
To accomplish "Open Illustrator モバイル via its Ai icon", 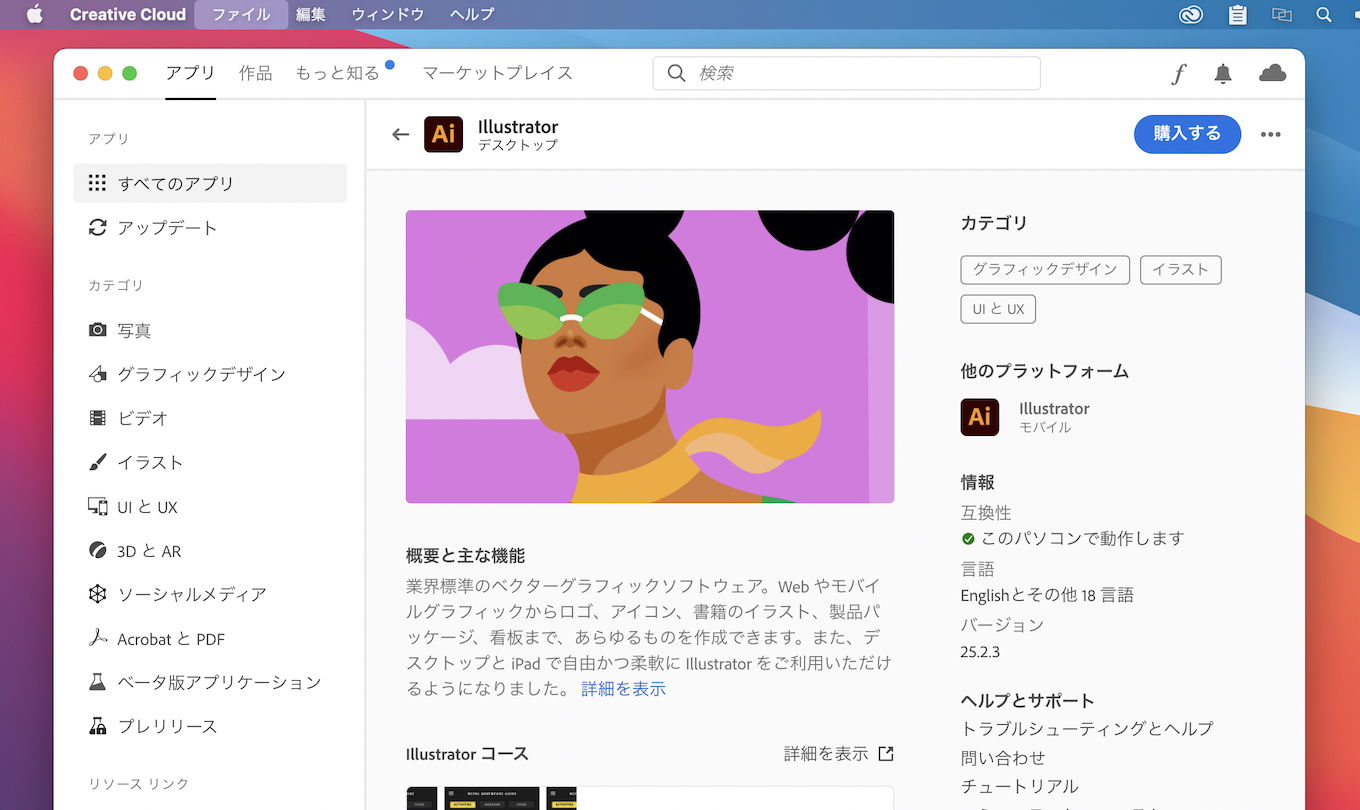I will pyautogui.click(x=979, y=417).
